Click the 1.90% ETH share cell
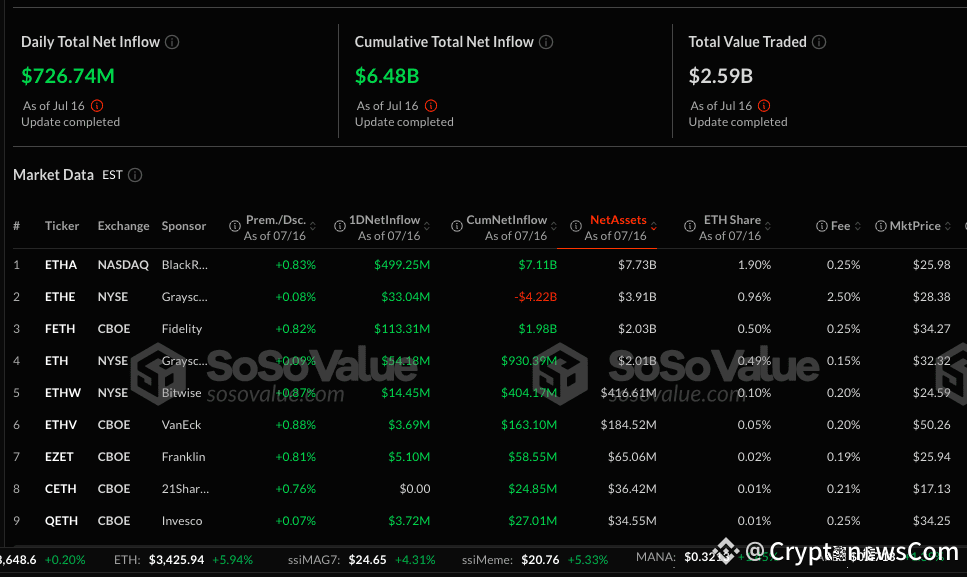967x577 pixels. 754,265
